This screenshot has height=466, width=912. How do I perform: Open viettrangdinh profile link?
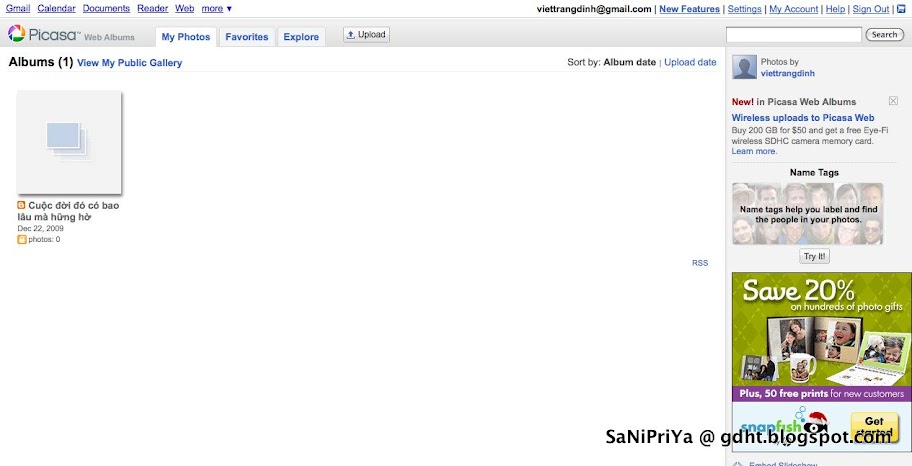click(788, 73)
